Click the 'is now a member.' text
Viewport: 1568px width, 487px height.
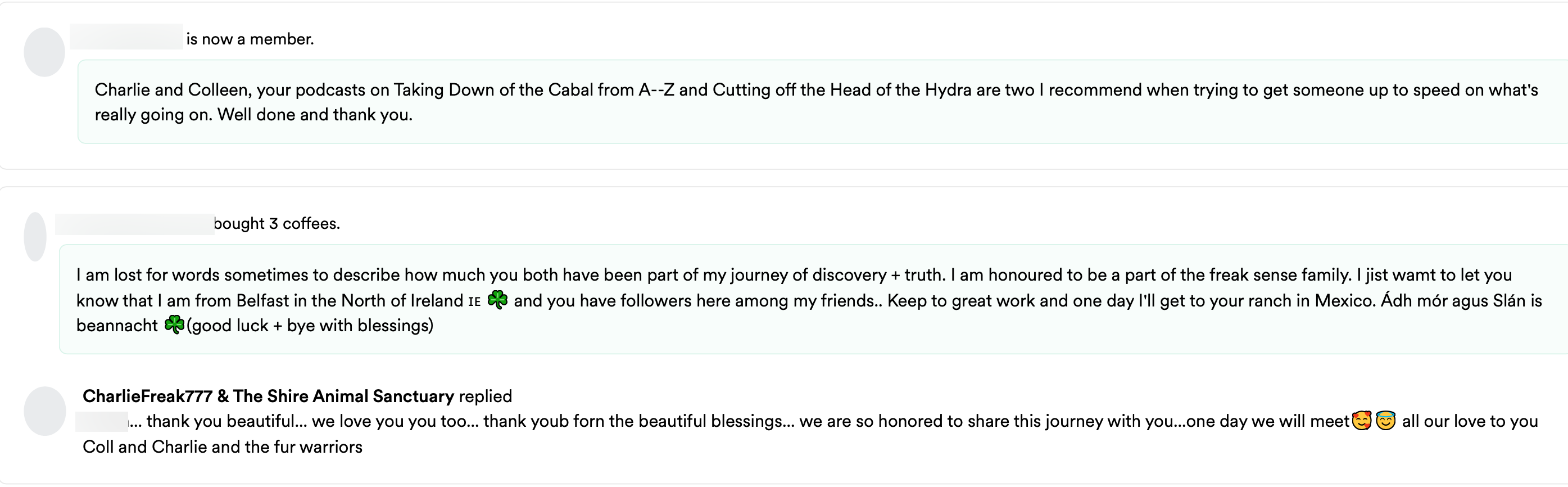pos(250,39)
